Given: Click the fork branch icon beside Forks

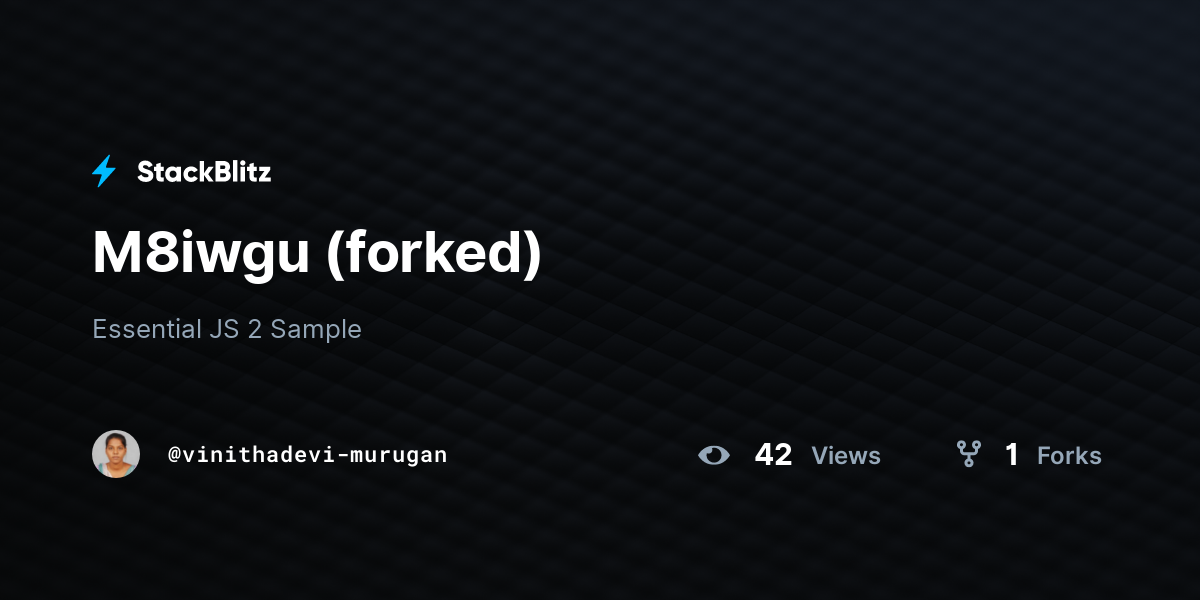Looking at the screenshot, I should click(968, 455).
